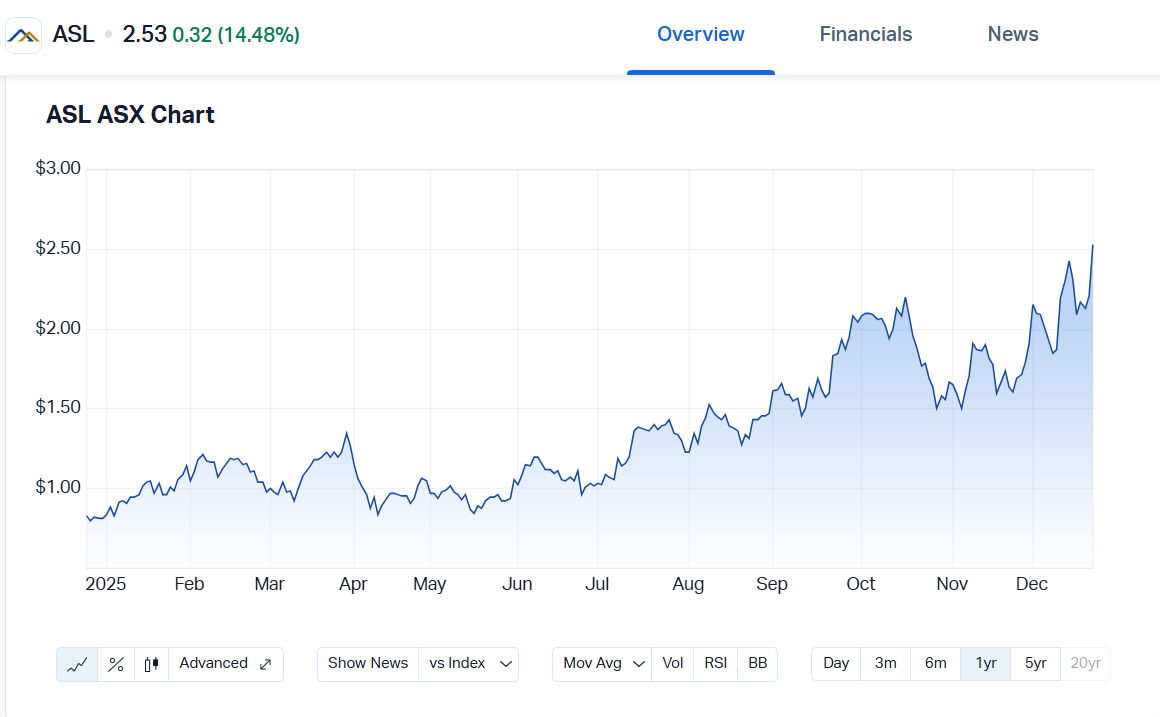Select the line chart type icon
The width and height of the screenshot is (1160, 717).
[x=77, y=664]
